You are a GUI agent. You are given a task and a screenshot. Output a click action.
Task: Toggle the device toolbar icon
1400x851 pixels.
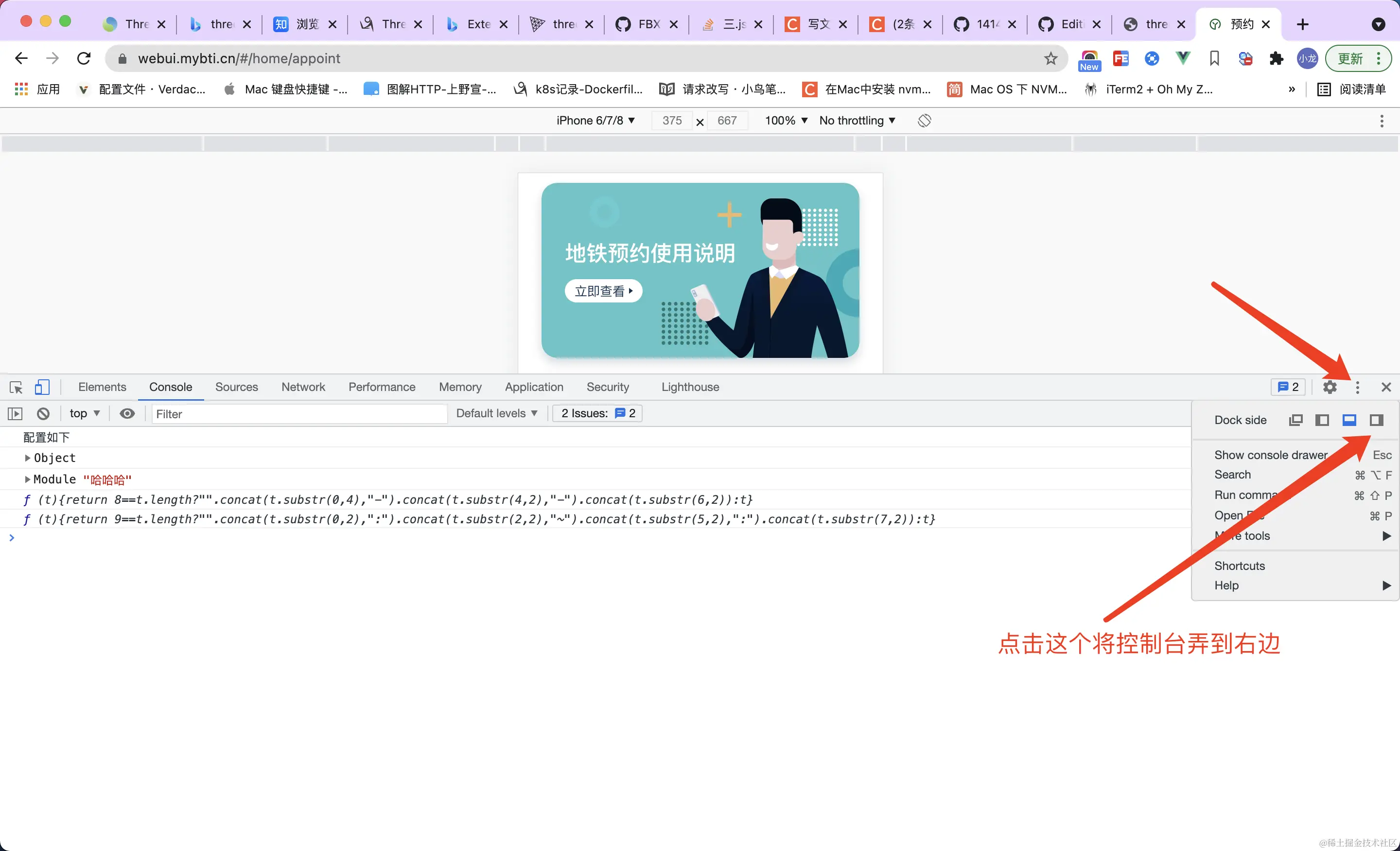tap(42, 387)
